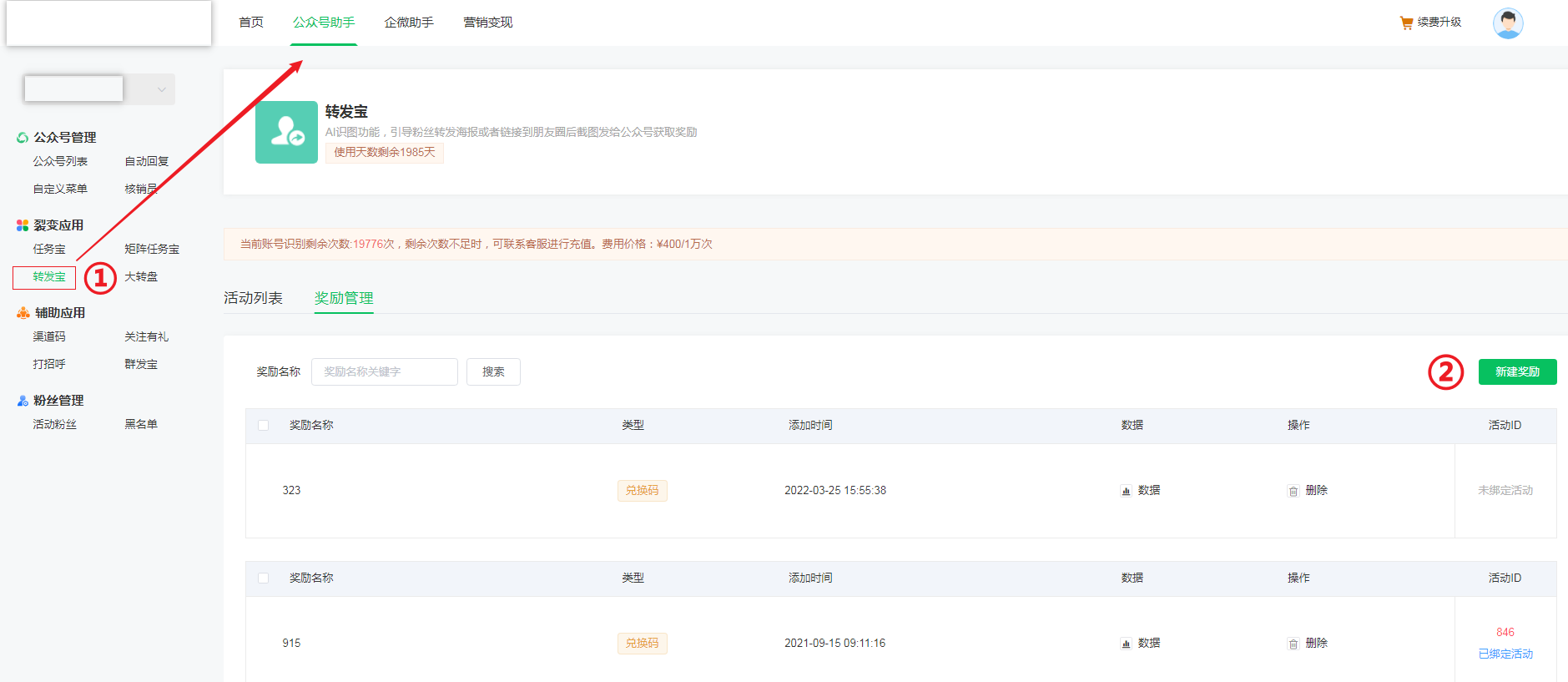
Task: Switch to the 活动列表 tab
Action: point(253,298)
